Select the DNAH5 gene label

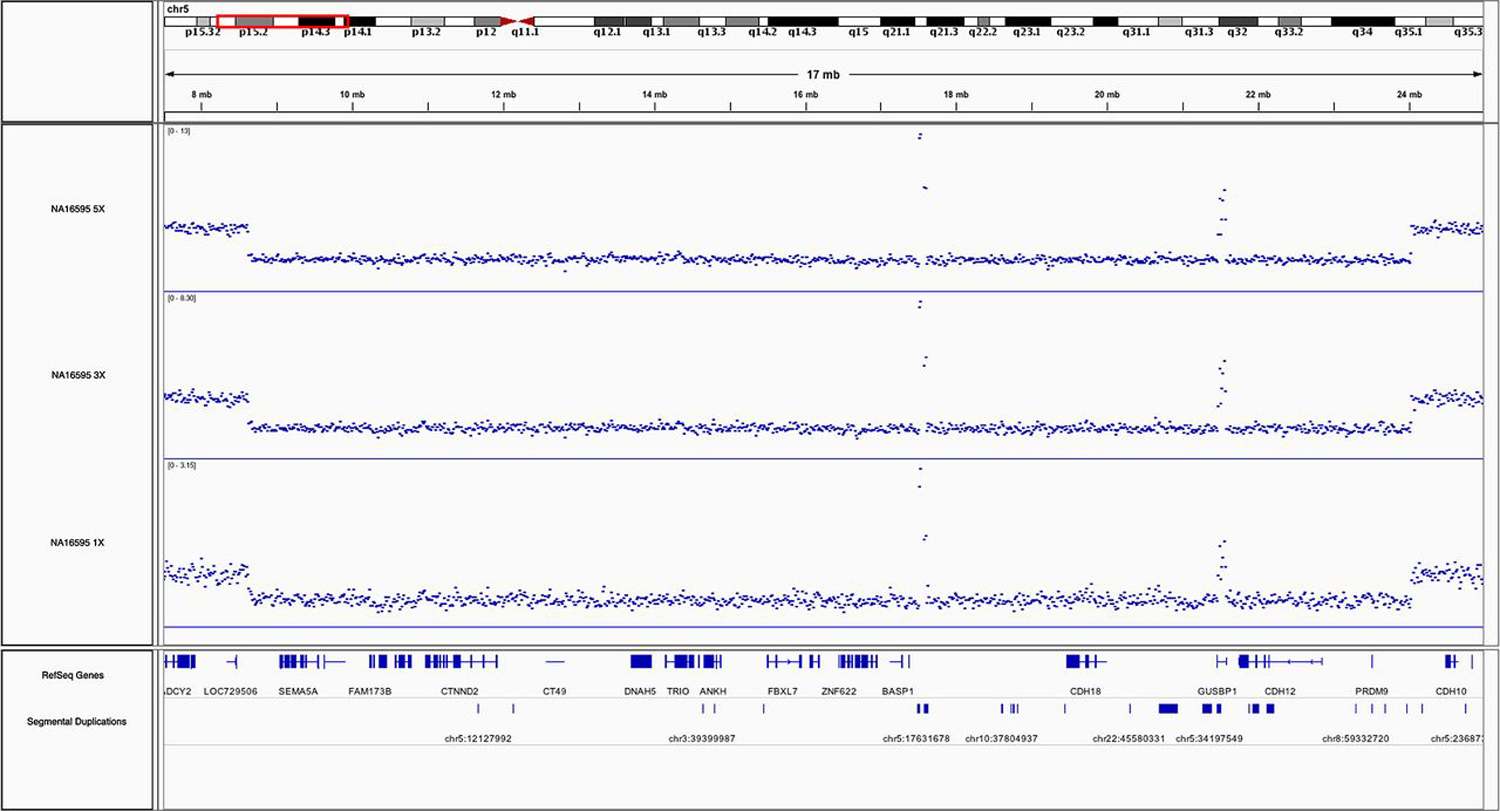coord(640,690)
